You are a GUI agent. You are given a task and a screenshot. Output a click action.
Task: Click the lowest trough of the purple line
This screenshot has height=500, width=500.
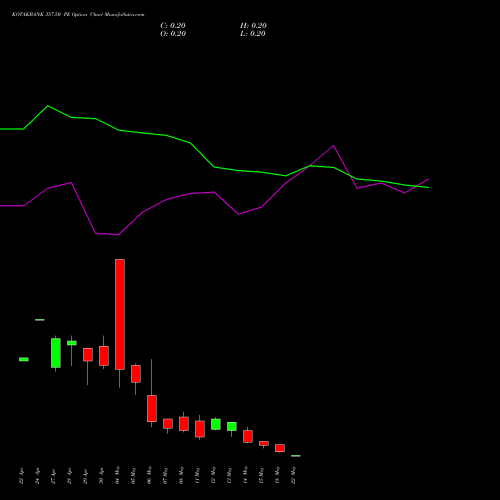point(118,235)
